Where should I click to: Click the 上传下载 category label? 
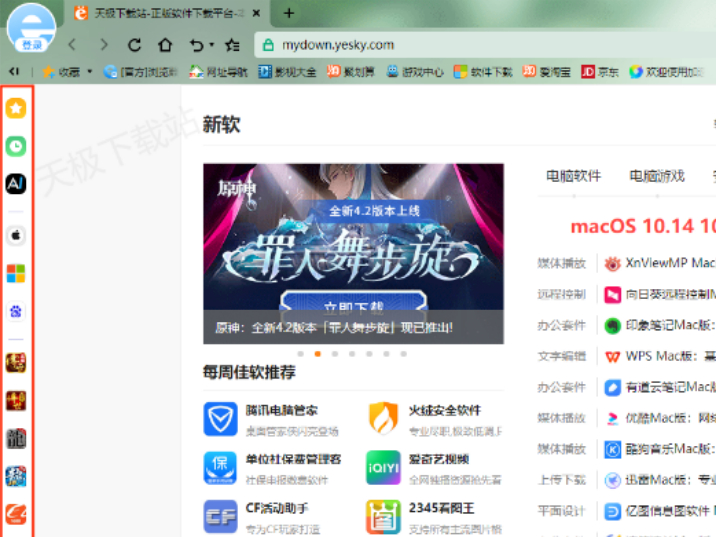[562, 480]
